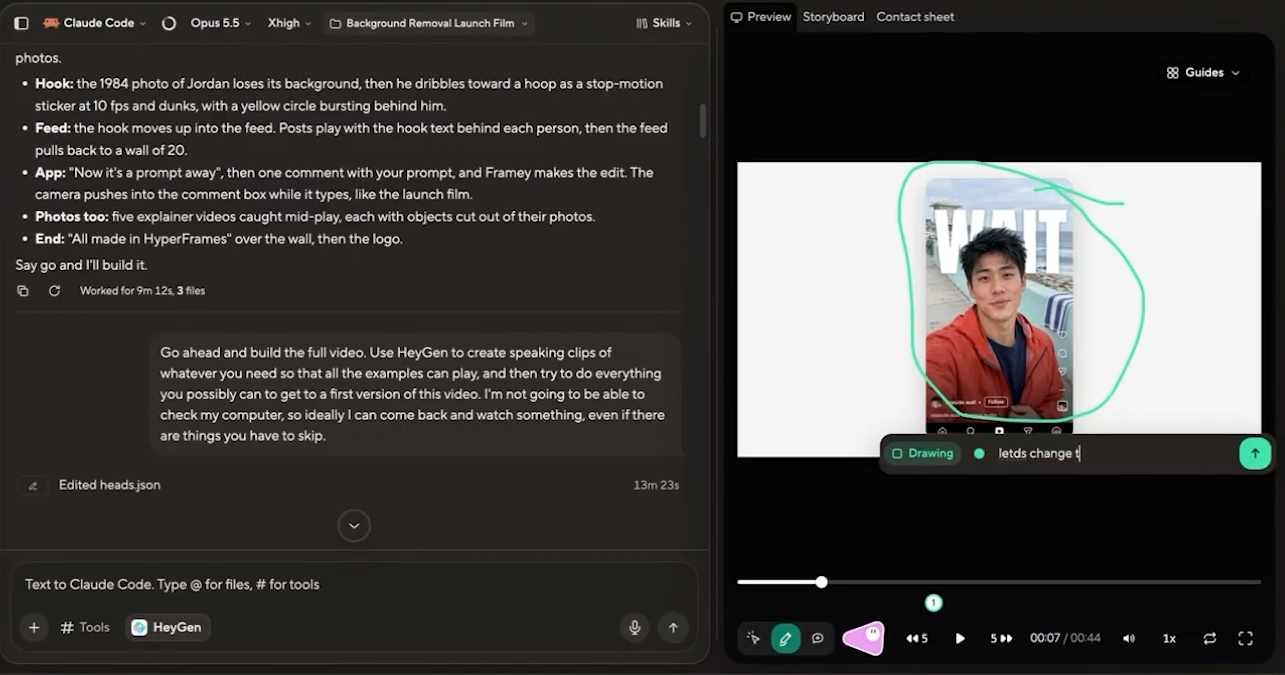Play the video preview
This screenshot has width=1285, height=675.
coord(960,638)
